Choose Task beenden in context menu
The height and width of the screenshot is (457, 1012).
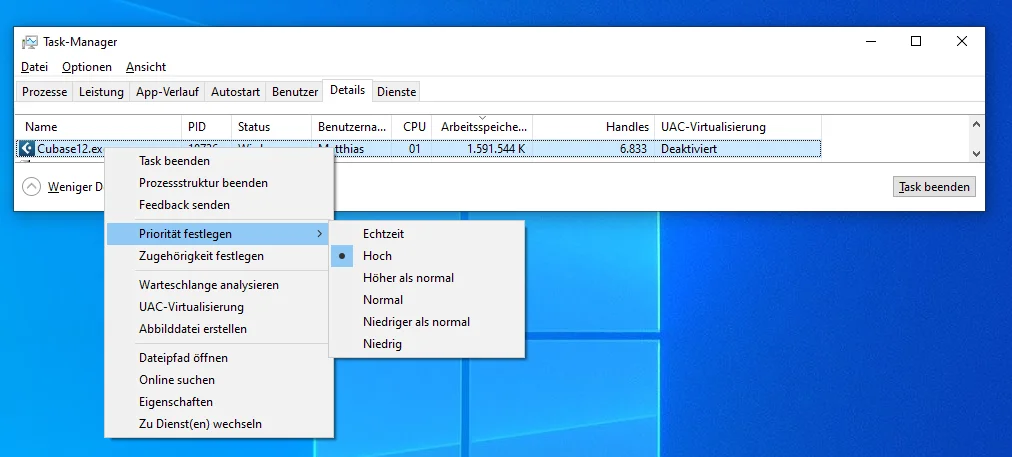219,161
